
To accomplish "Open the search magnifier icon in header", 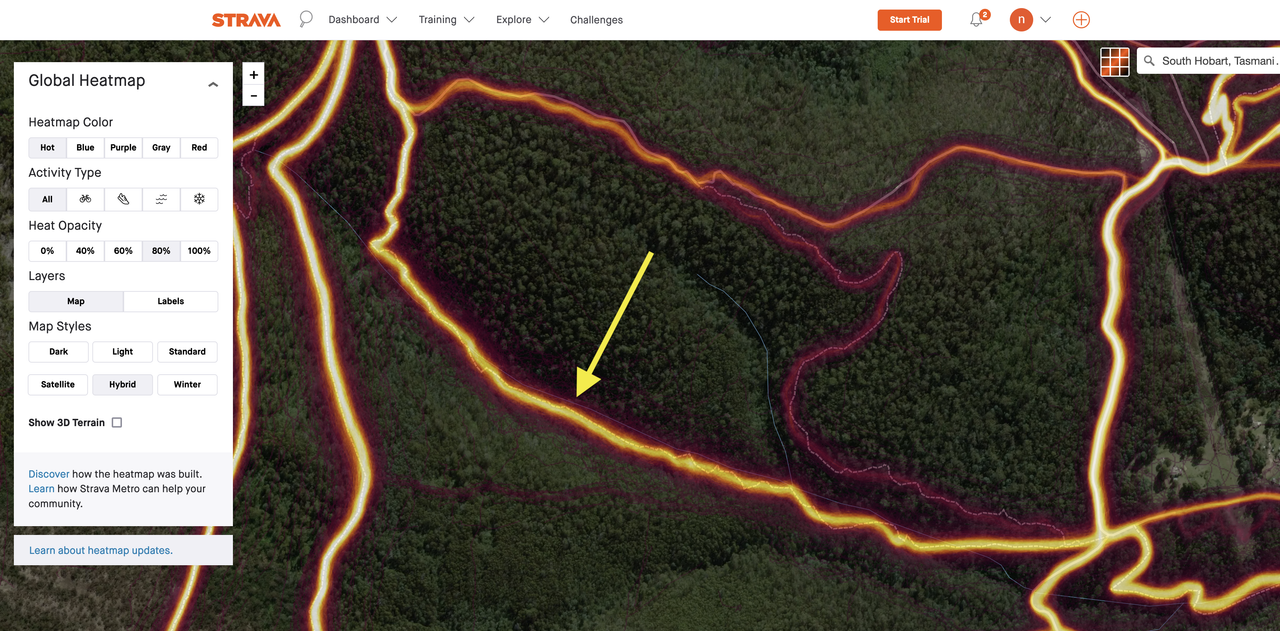I will click(x=306, y=19).
